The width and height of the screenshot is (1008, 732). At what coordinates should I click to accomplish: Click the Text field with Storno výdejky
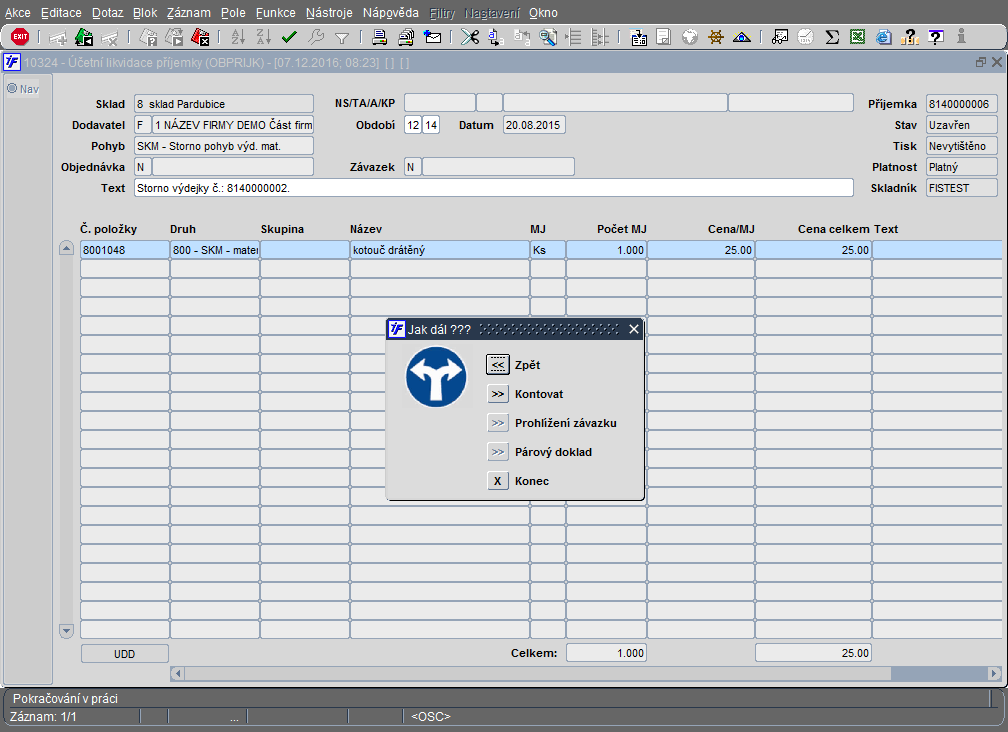[x=494, y=188]
